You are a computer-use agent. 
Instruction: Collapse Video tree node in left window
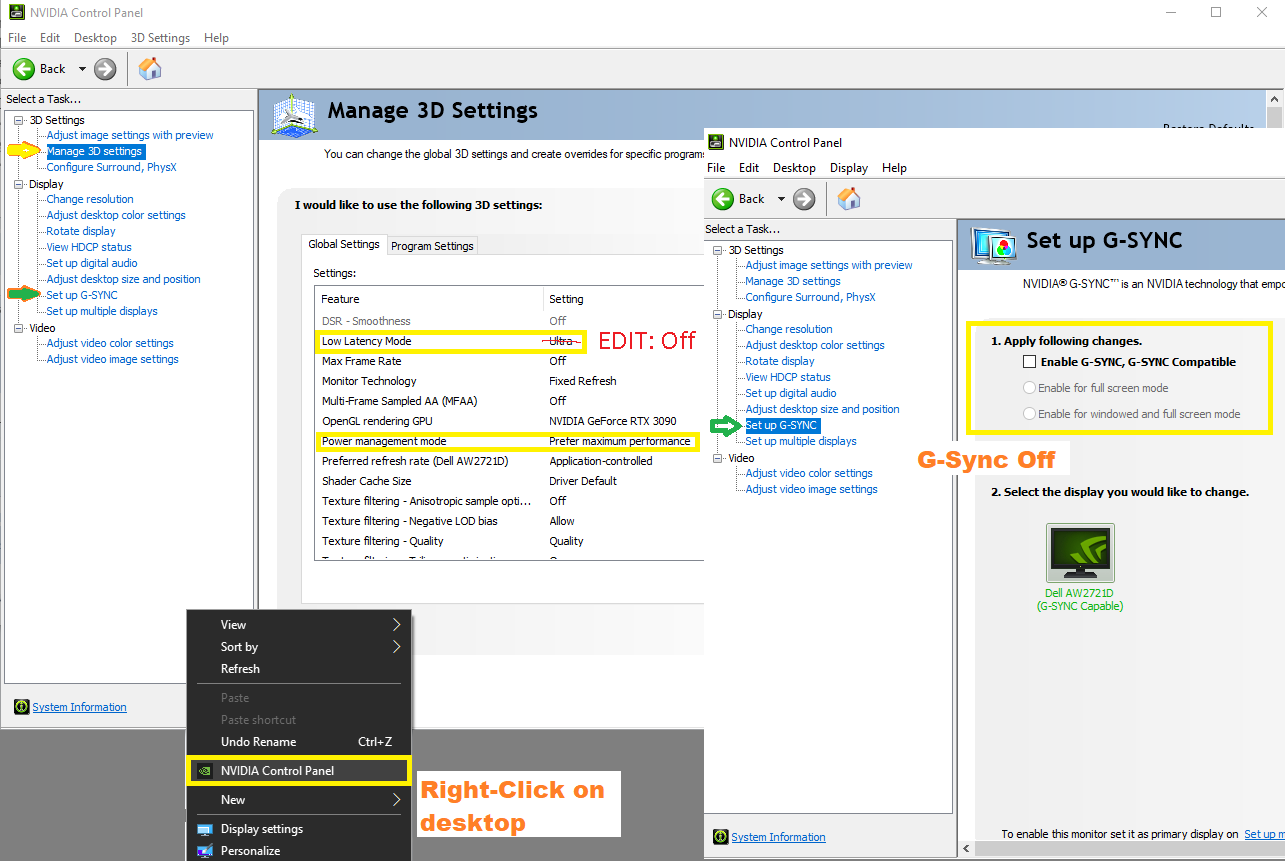pos(18,328)
